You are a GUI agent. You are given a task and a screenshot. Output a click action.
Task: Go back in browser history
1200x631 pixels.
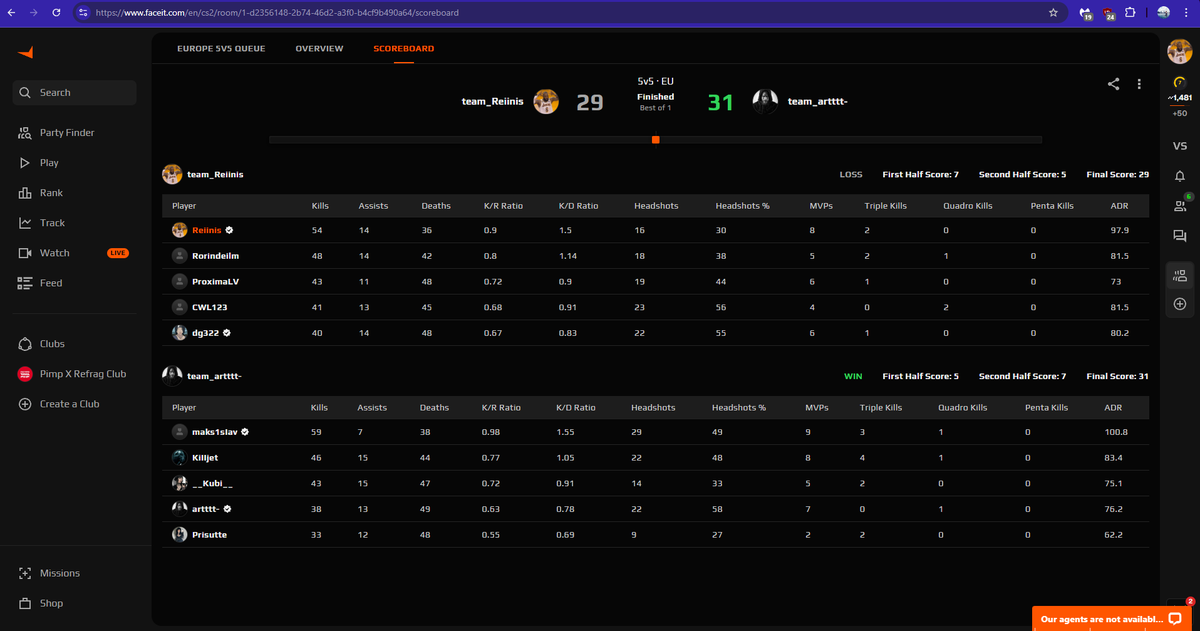click(x=13, y=13)
